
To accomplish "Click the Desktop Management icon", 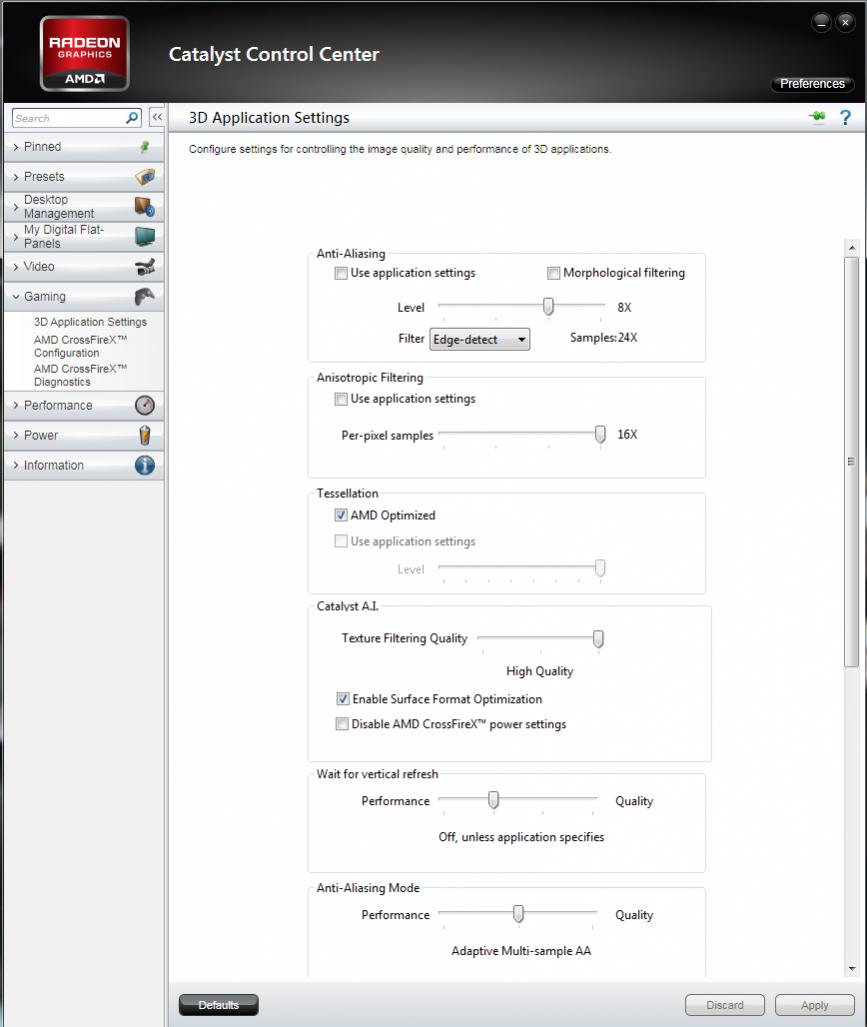I will coord(145,206).
